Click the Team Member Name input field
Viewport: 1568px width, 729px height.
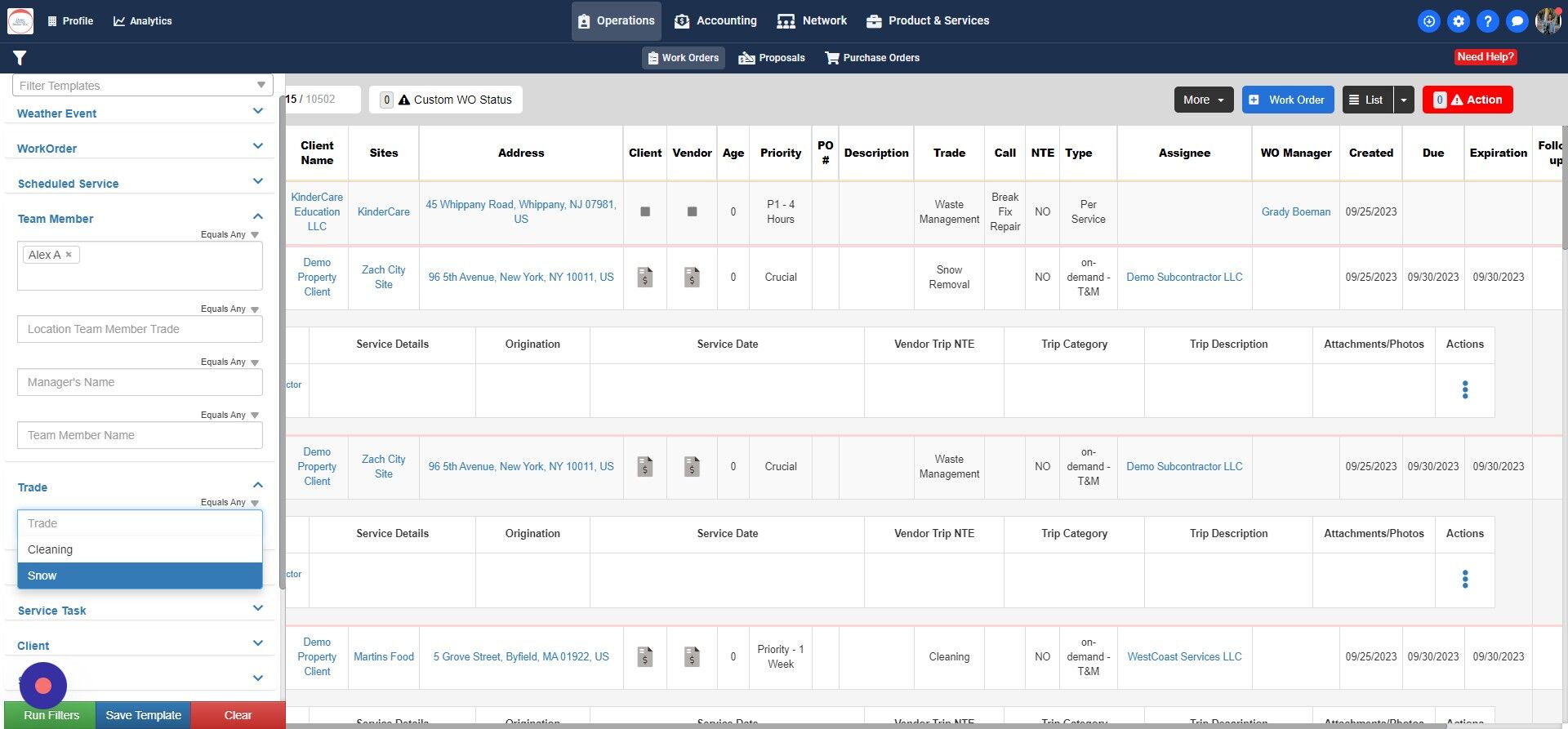tap(140, 435)
